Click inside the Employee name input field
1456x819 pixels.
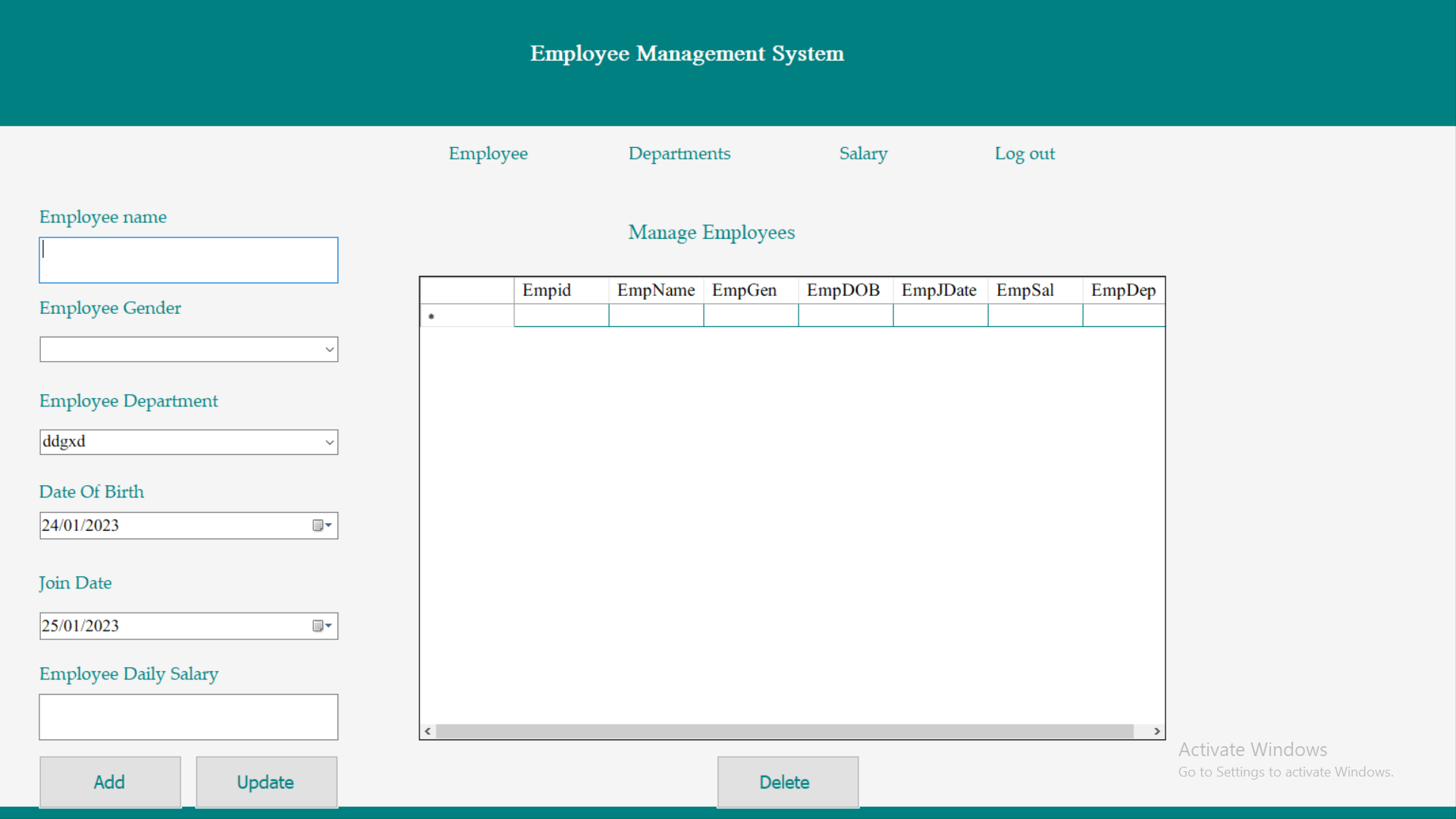point(188,259)
